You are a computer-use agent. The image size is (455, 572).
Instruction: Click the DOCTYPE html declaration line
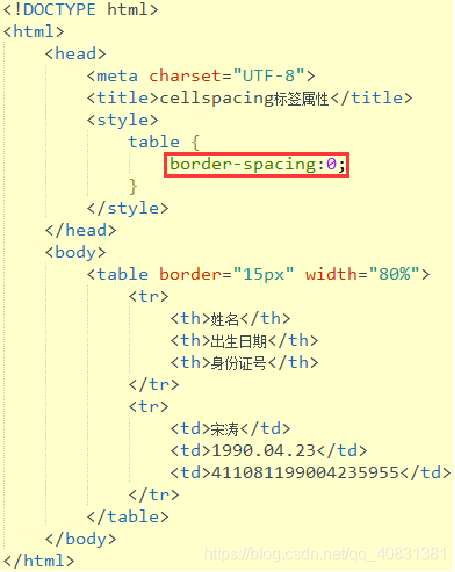(x=81, y=9)
